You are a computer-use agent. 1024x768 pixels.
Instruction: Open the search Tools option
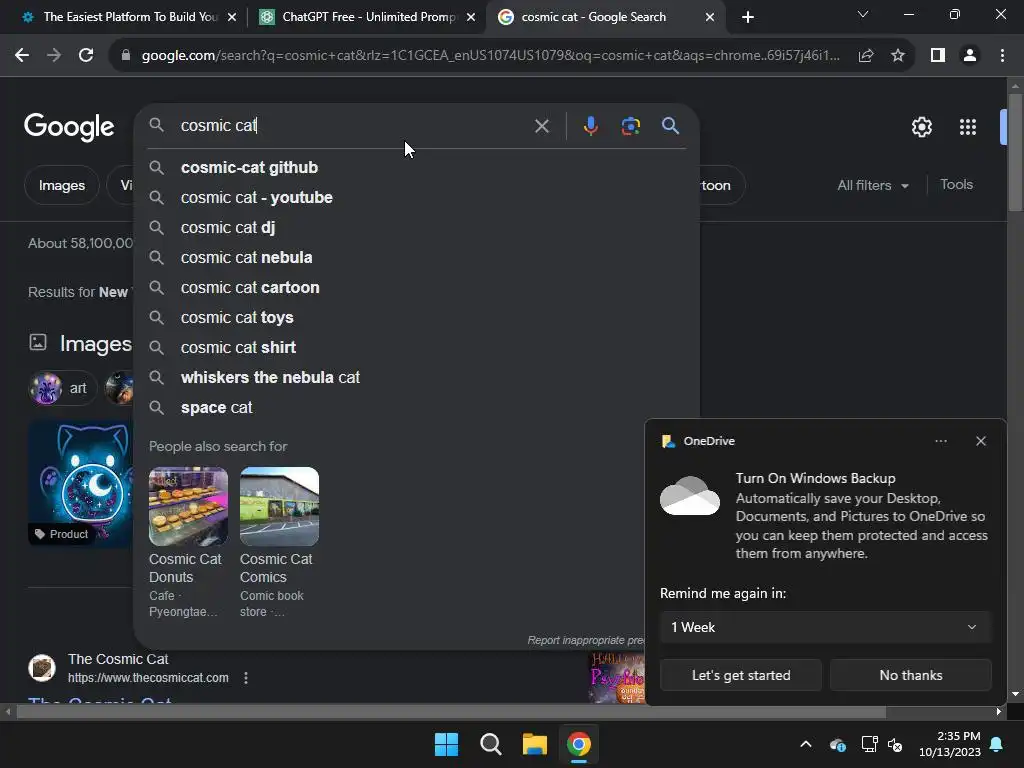pos(956,185)
